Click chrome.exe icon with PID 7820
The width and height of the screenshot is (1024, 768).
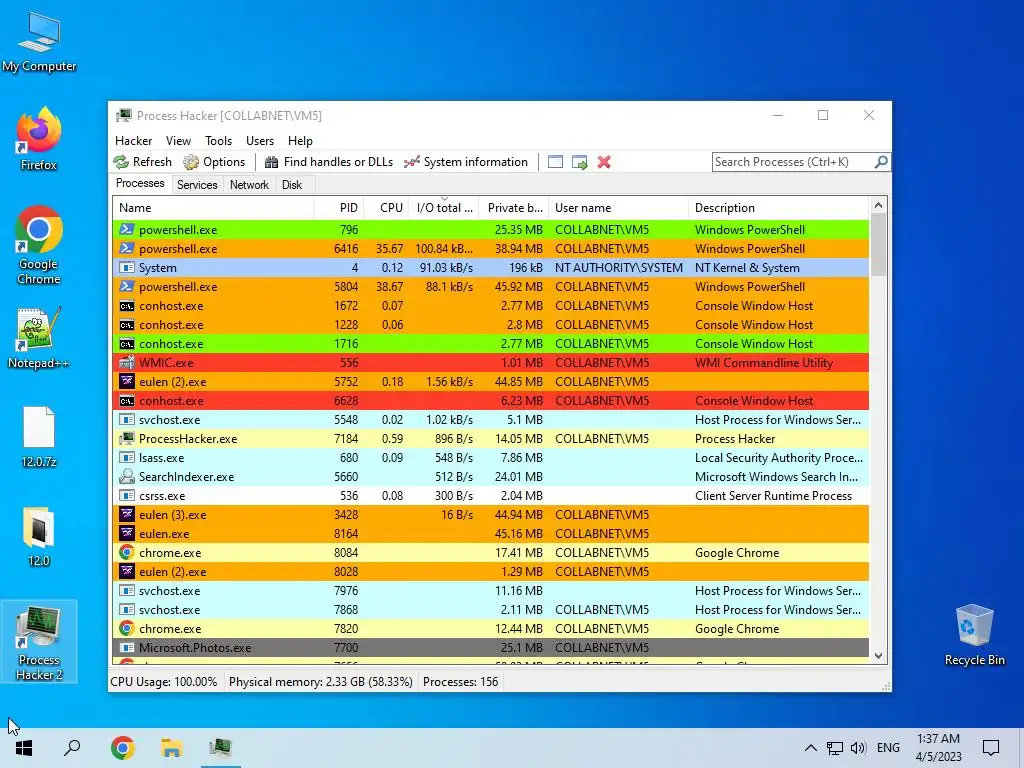point(127,629)
